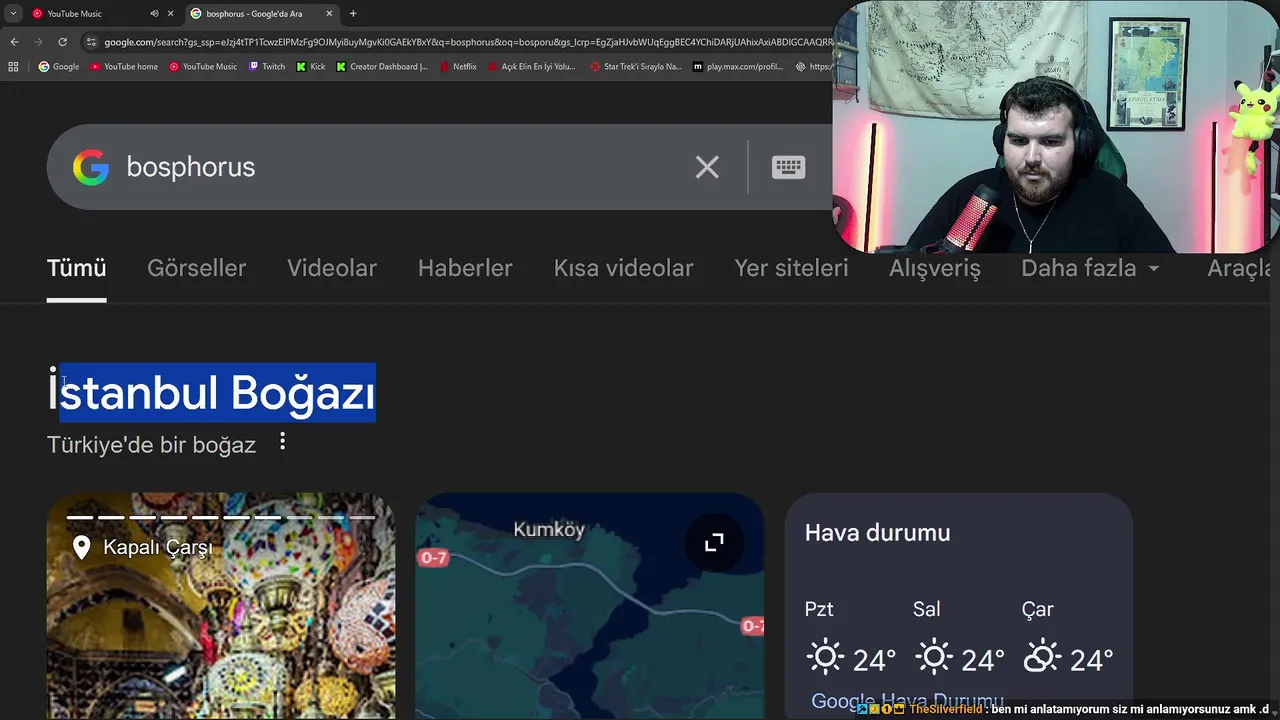
Task: Open the YouTube Music bookmark
Action: tap(203, 67)
